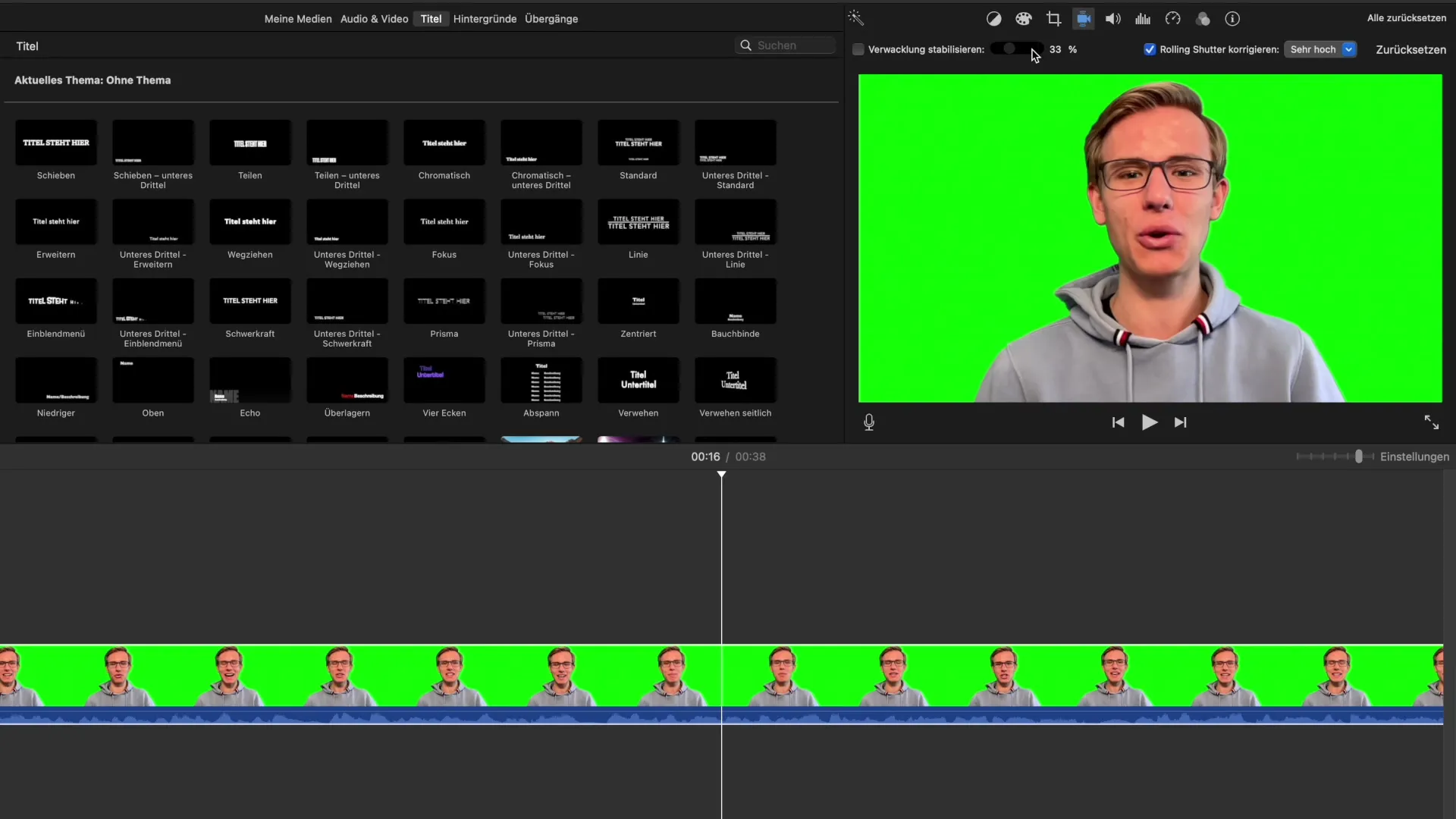Open the stabilization camera tool
The image size is (1456, 819).
click(x=1084, y=19)
